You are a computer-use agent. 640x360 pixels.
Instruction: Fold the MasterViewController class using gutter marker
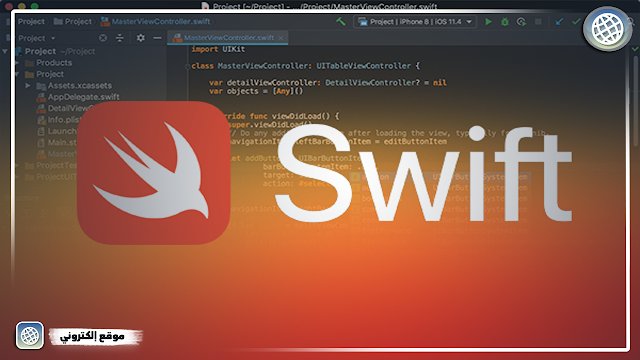tap(188, 66)
